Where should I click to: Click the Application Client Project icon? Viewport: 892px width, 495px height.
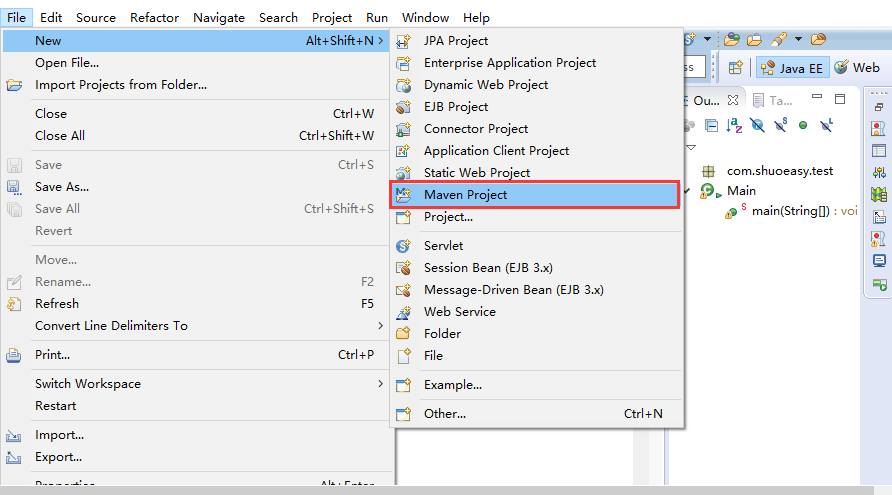pos(403,151)
